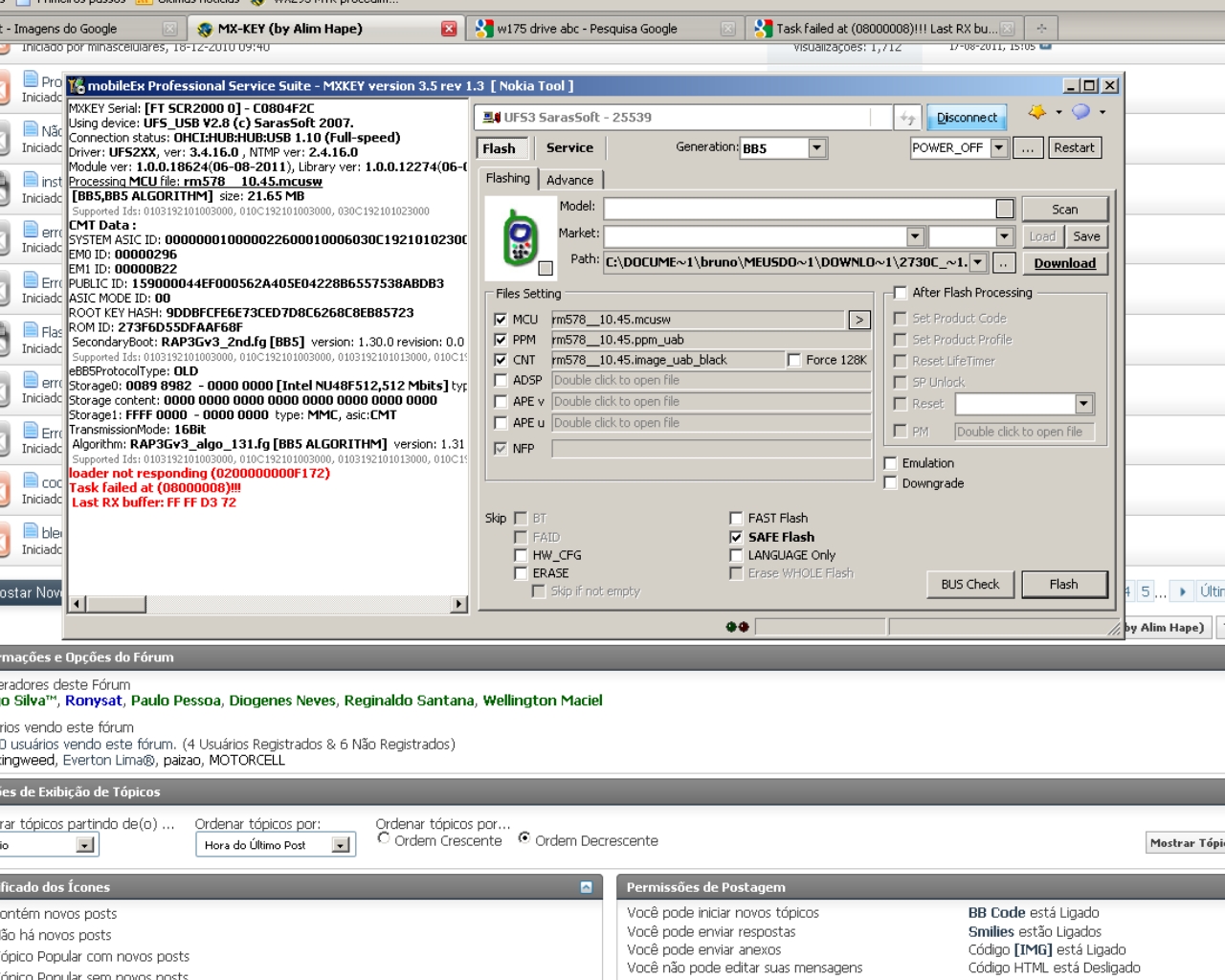The width and height of the screenshot is (1225, 980).
Task: Enable the ERASE skip checkbox
Action: (521, 573)
